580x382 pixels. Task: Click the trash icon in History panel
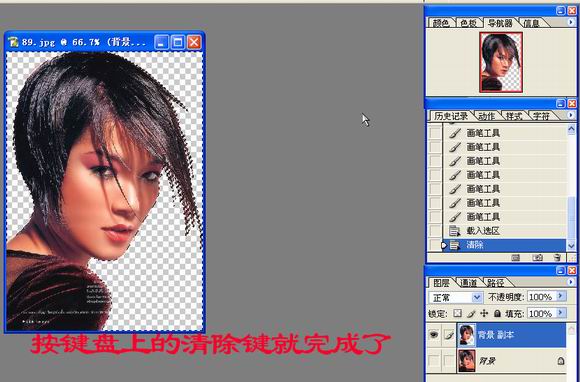(557, 258)
